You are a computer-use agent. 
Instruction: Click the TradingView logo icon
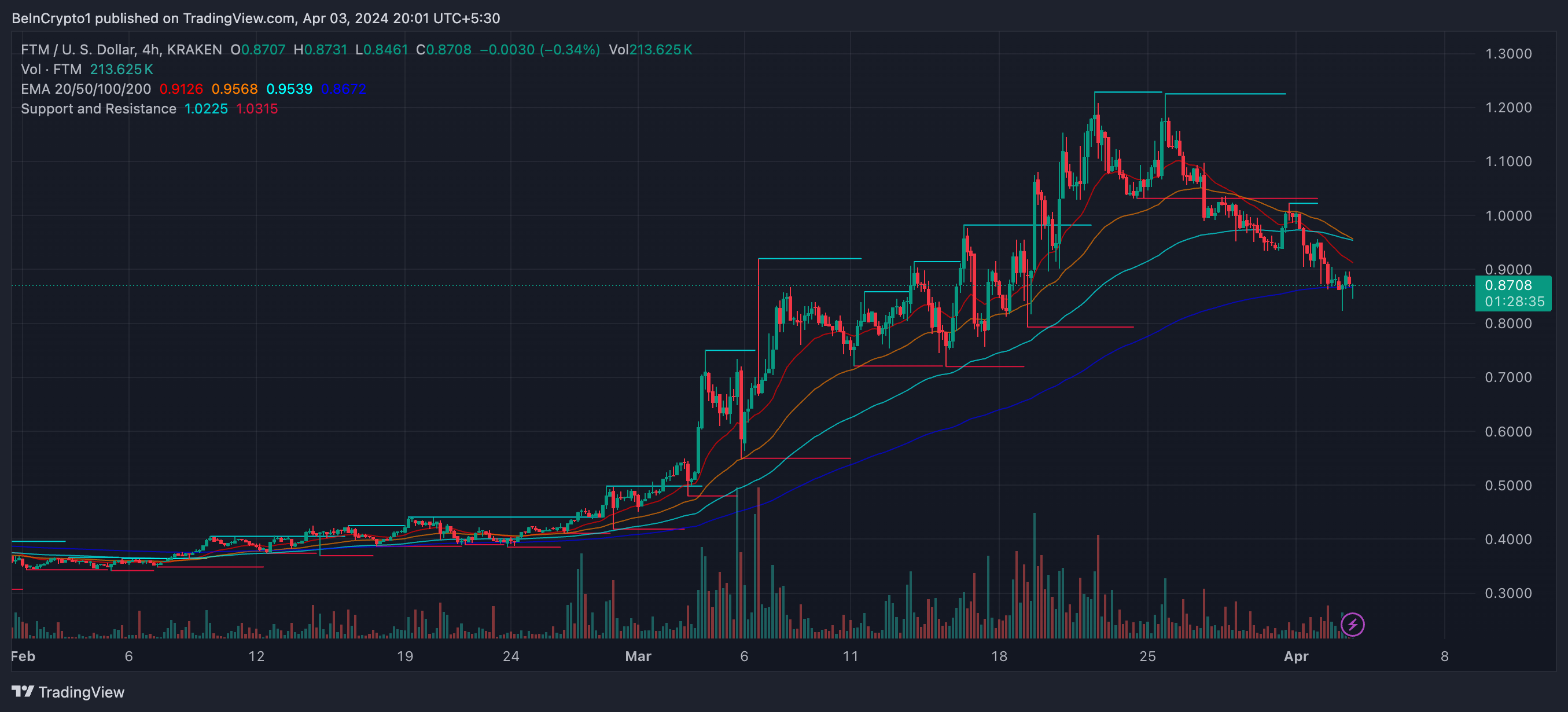point(23,691)
